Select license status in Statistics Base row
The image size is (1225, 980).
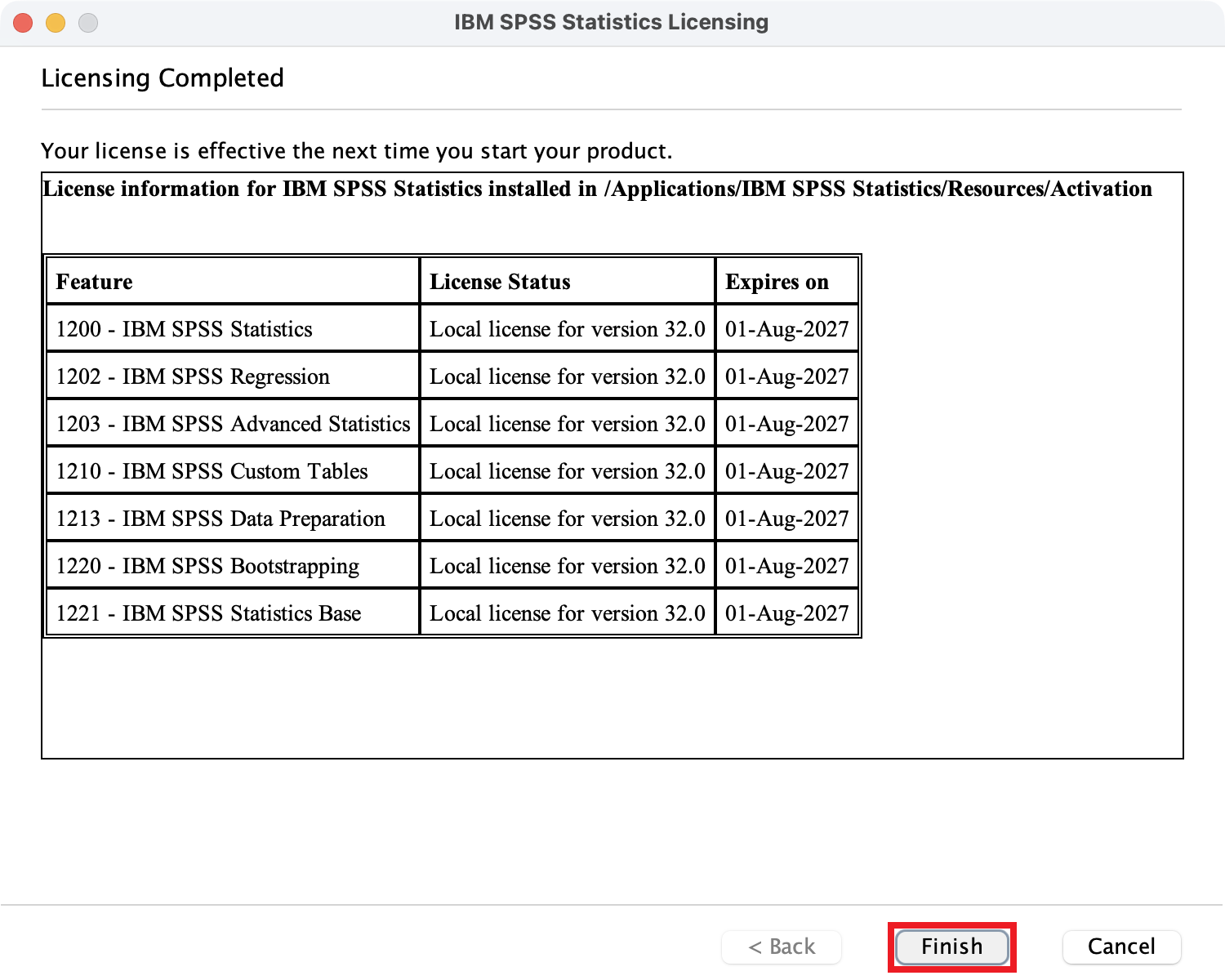[x=568, y=613]
